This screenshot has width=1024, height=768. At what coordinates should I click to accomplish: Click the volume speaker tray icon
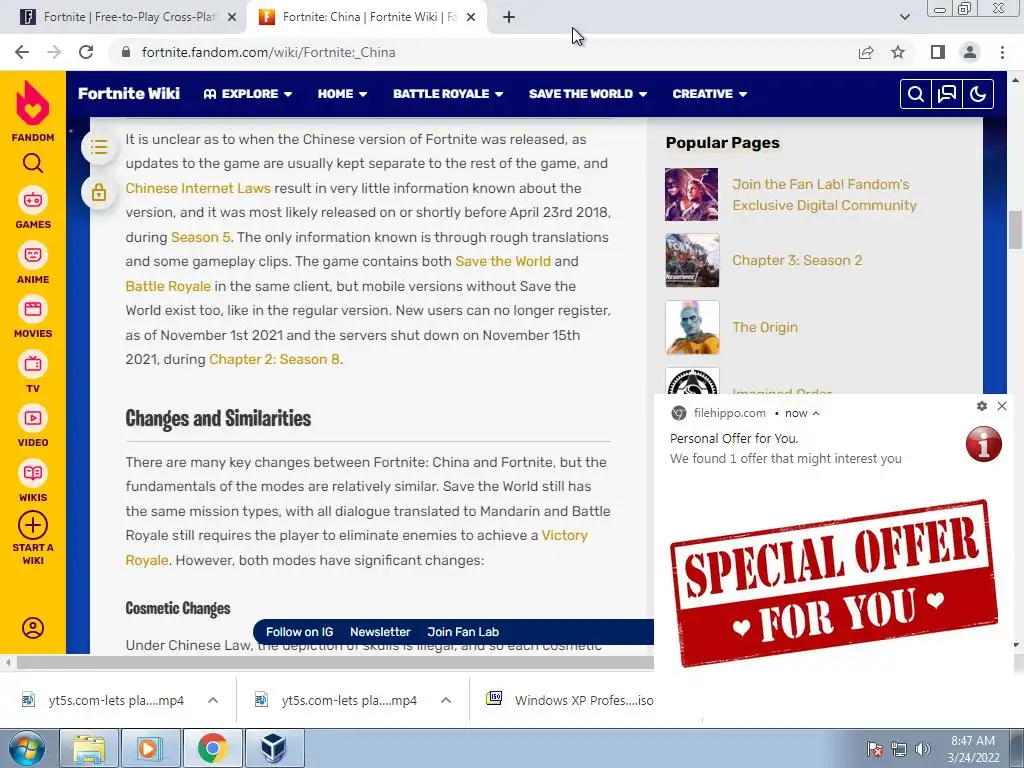(922, 749)
